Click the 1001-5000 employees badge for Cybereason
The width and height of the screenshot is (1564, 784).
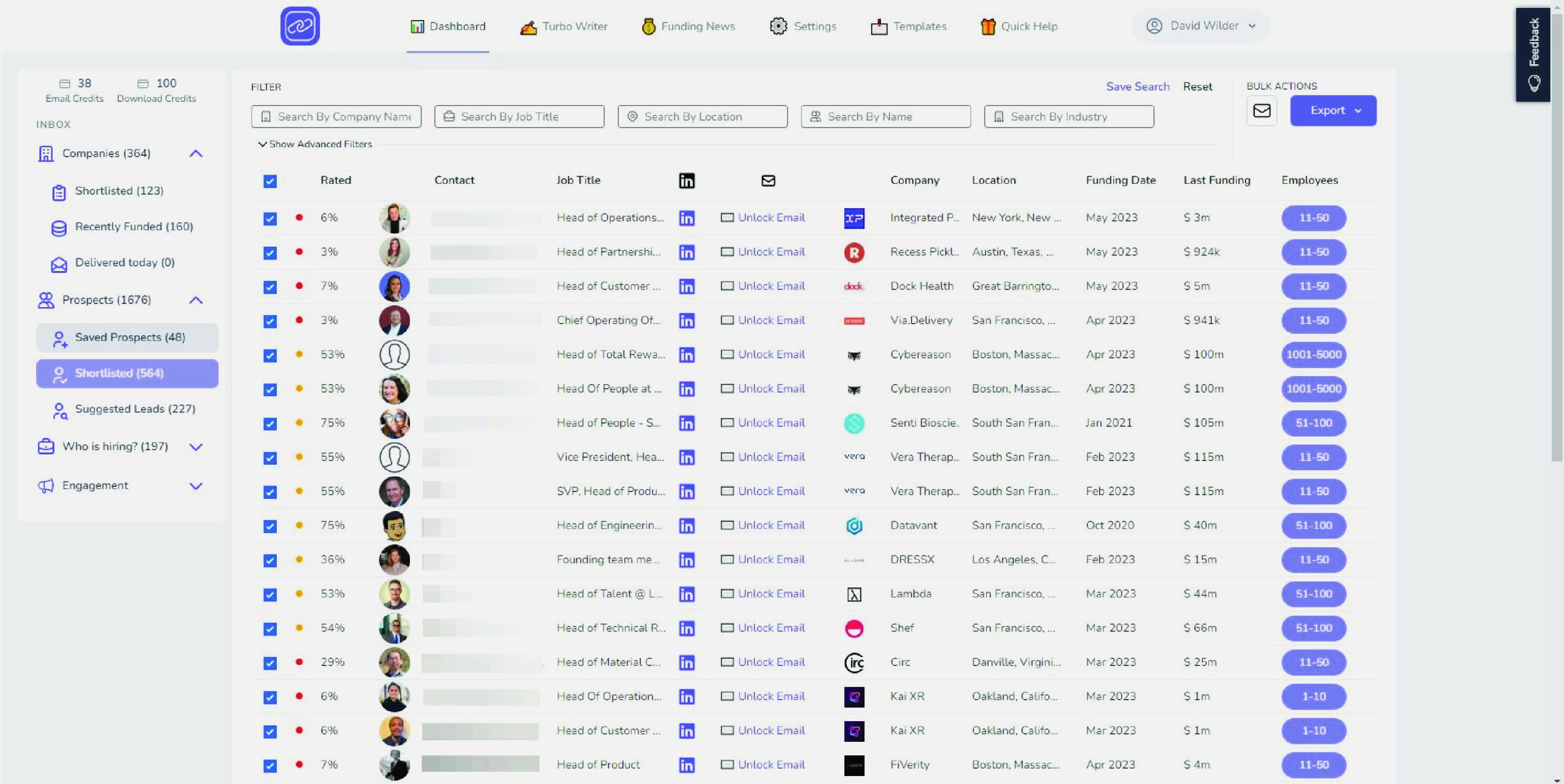coord(1314,354)
